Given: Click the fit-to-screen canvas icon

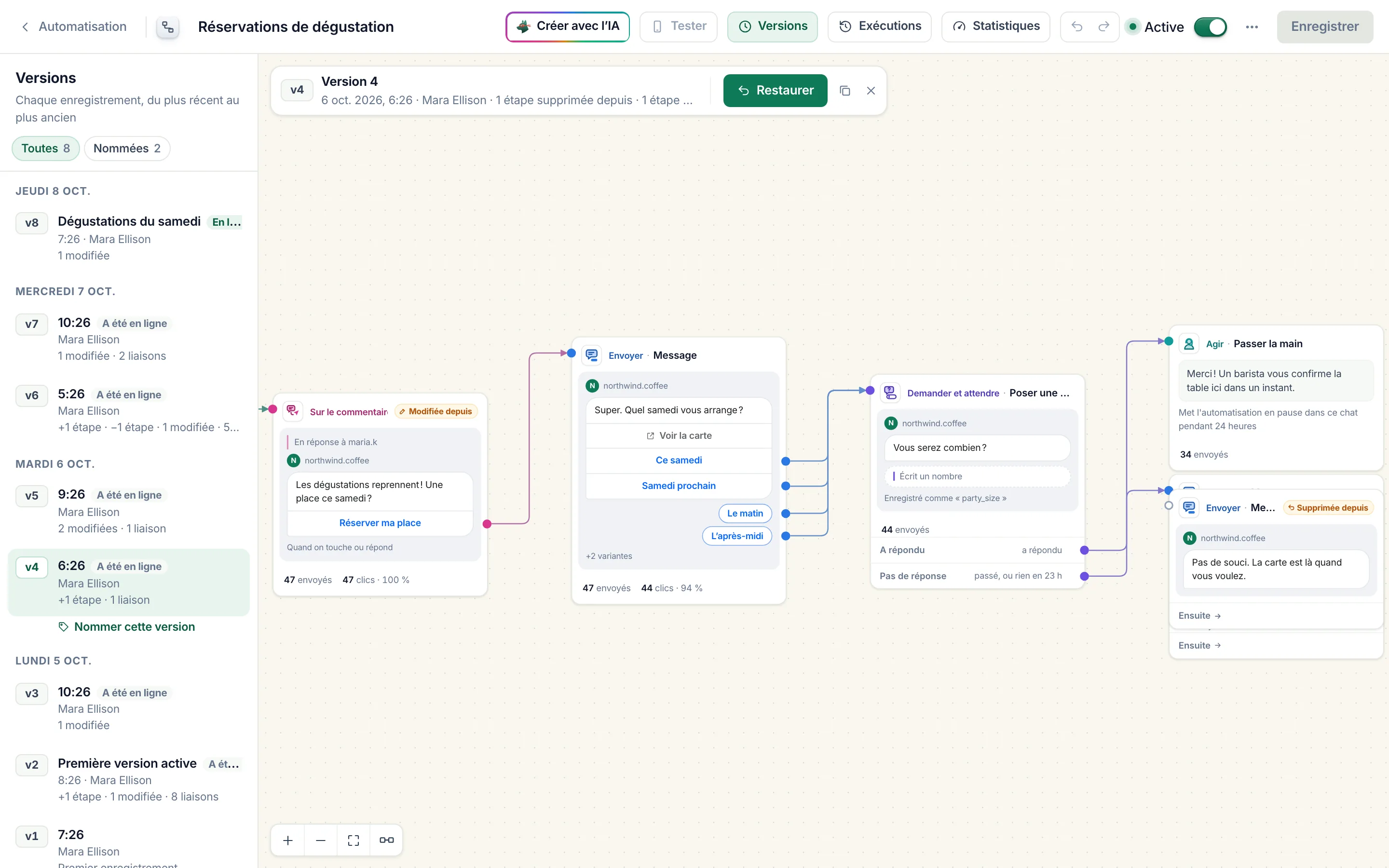Looking at the screenshot, I should pyautogui.click(x=354, y=840).
